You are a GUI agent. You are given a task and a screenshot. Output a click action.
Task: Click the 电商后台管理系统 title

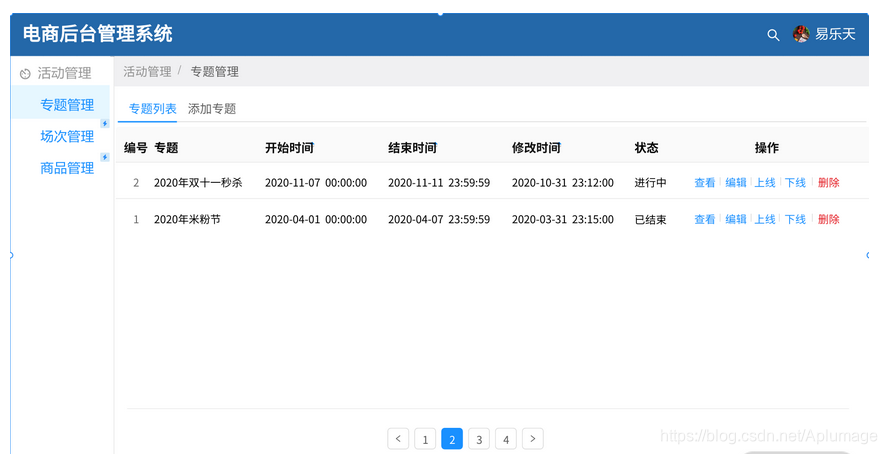click(x=98, y=33)
